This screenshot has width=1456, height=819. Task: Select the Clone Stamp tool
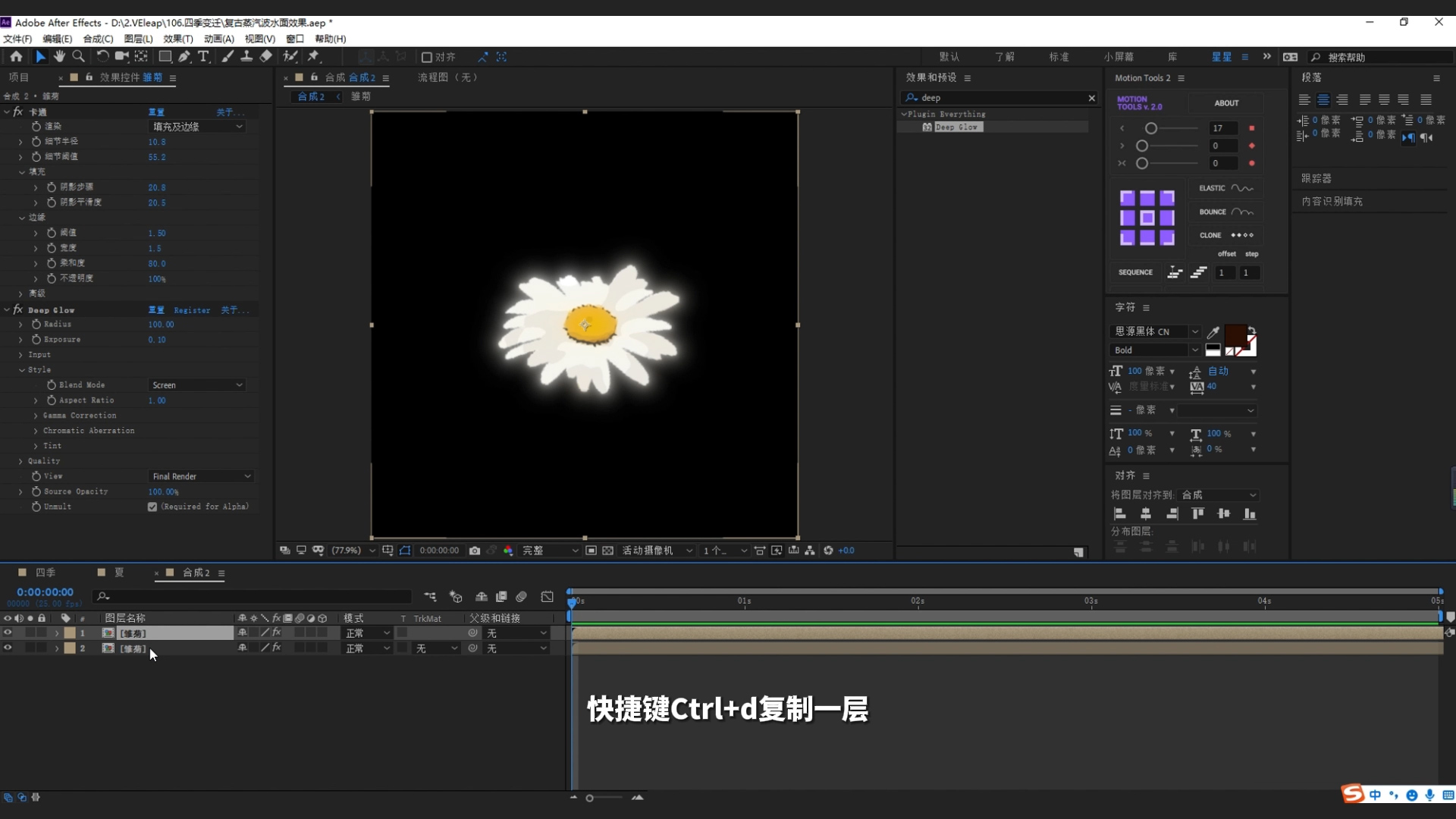(246, 56)
